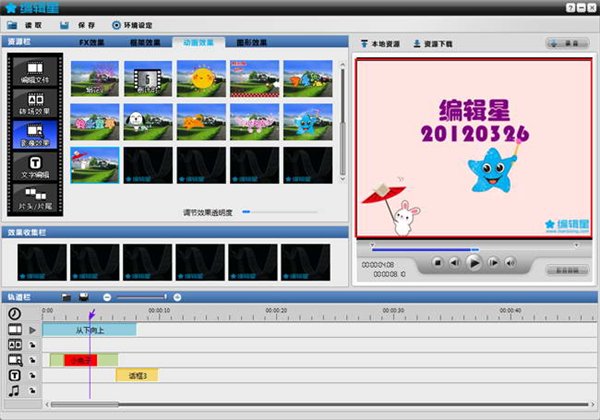Image resolution: width=600 pixels, height=420 pixels.
Task: Click the video track filmstrip icon
Action: (x=15, y=329)
